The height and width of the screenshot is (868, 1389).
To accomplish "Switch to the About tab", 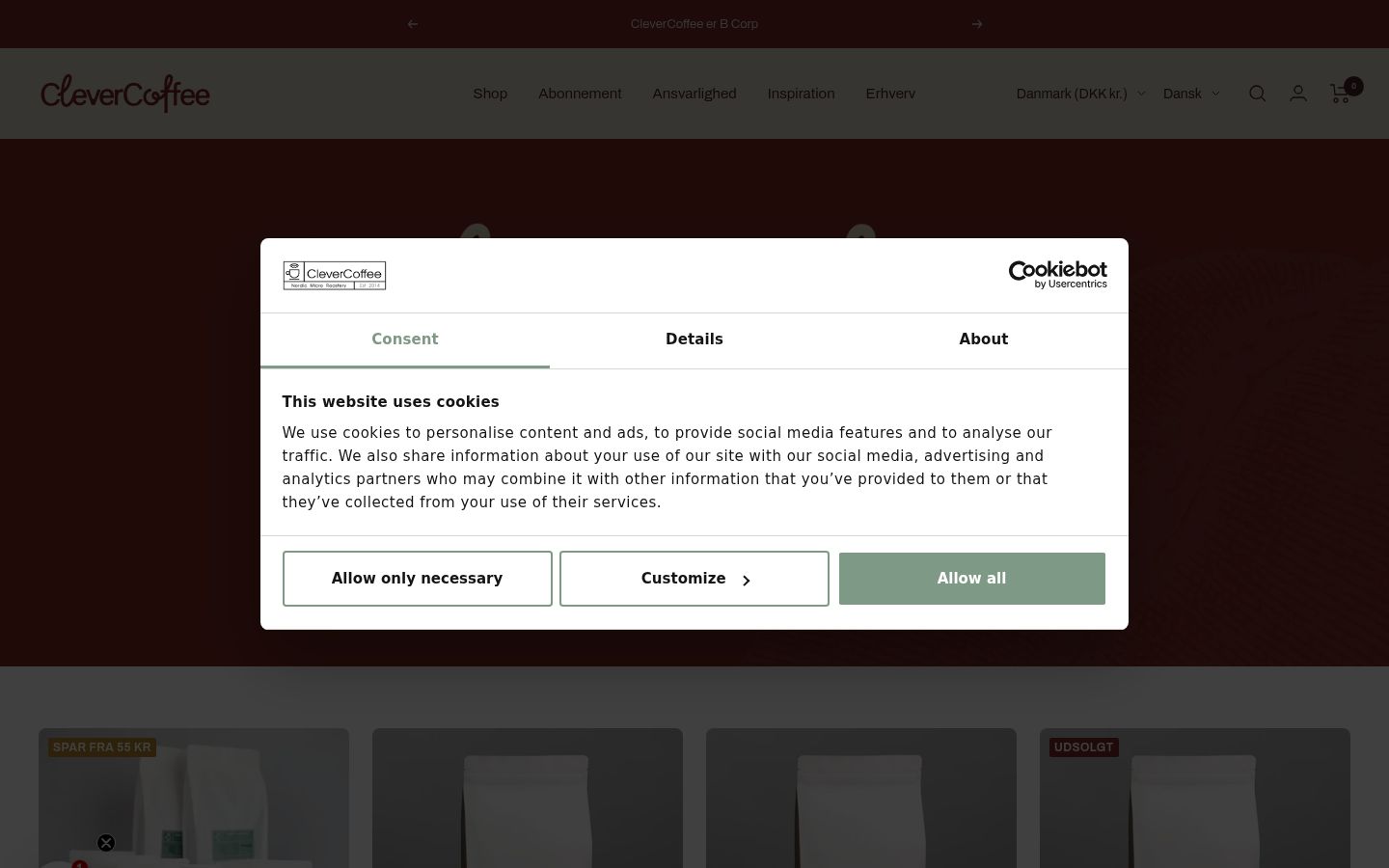I will point(984,340).
